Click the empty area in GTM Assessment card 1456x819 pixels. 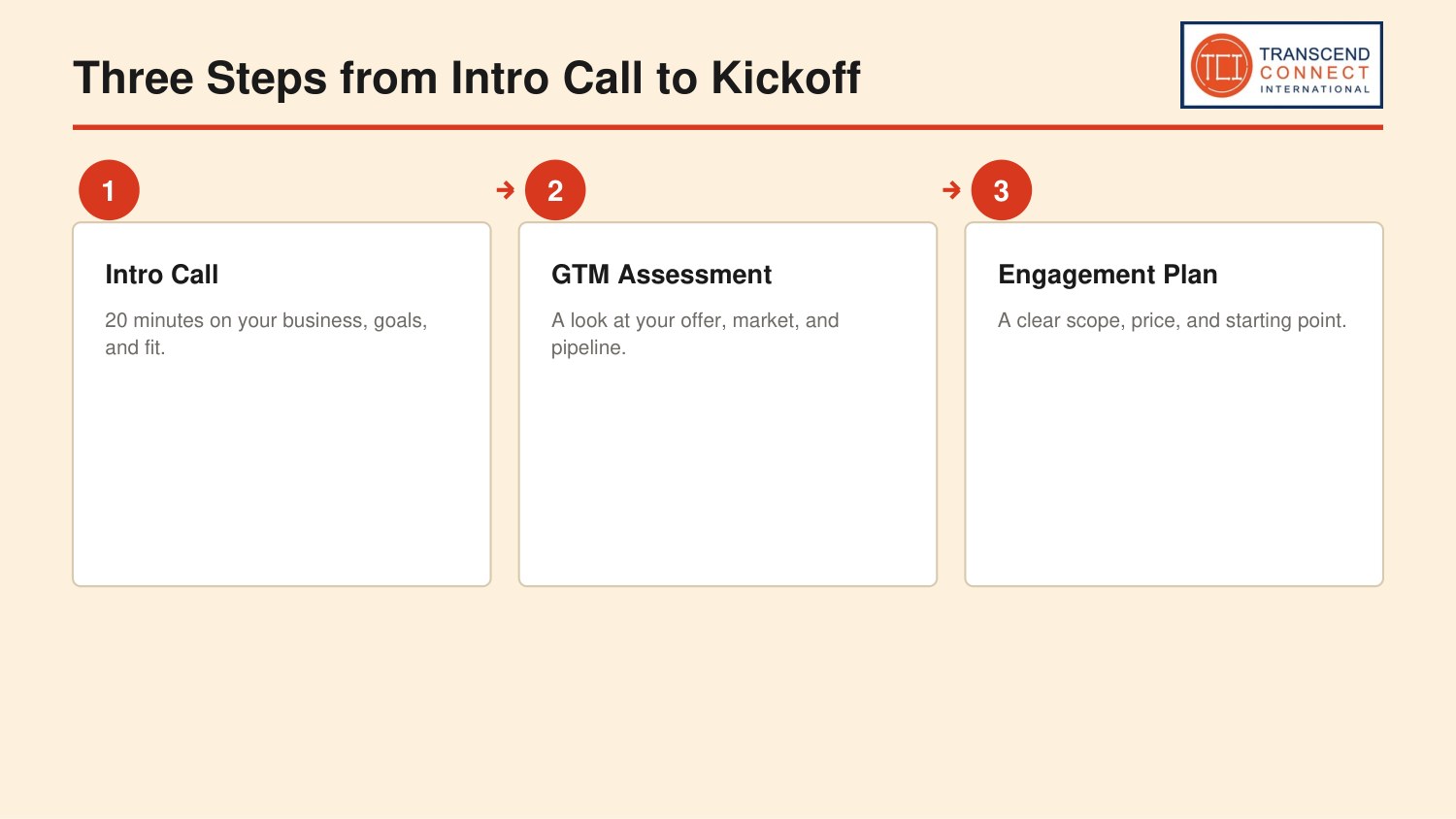point(728,471)
